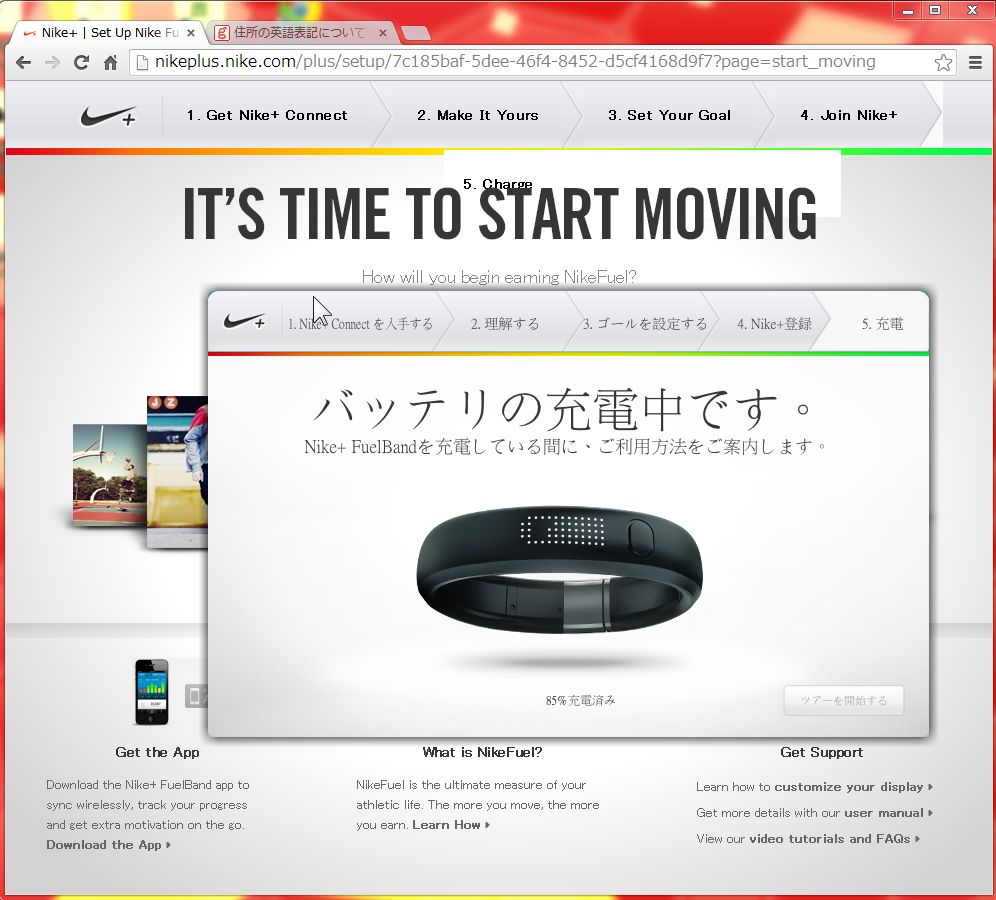Open the user manual link
The width and height of the screenshot is (996, 900).
(x=888, y=813)
